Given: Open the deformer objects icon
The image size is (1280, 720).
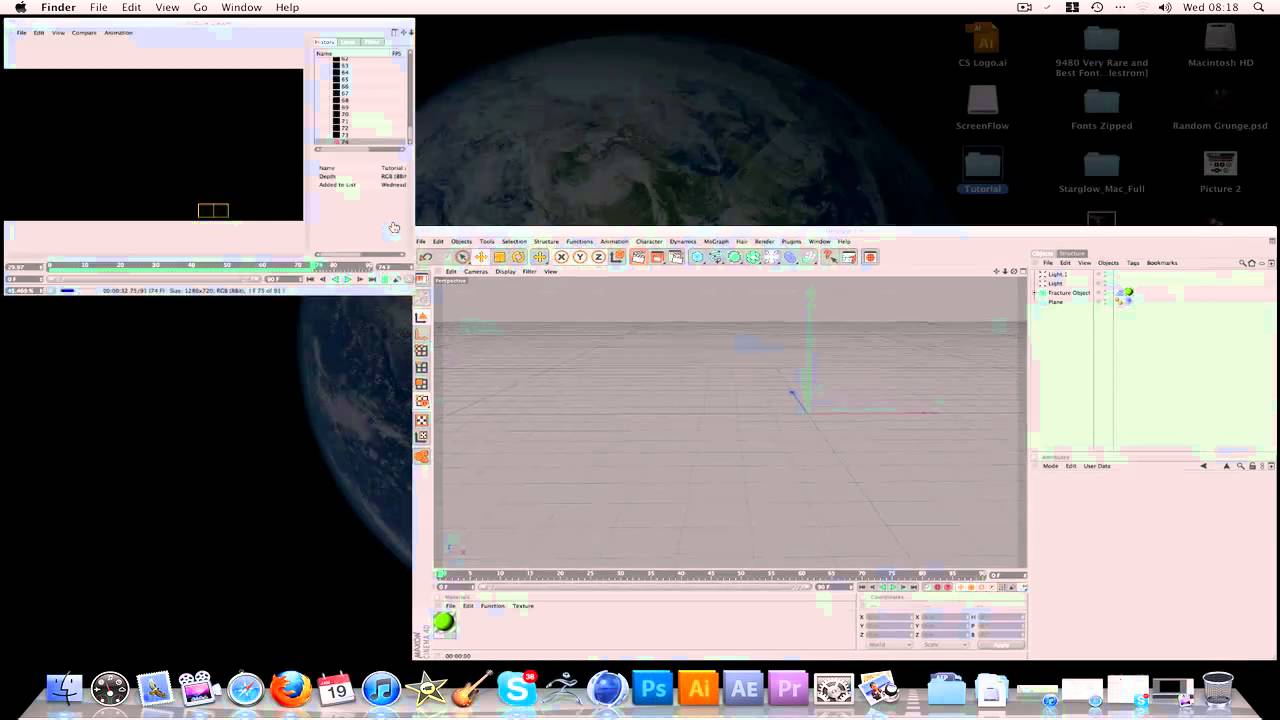Looking at the screenshot, I should coord(790,257).
